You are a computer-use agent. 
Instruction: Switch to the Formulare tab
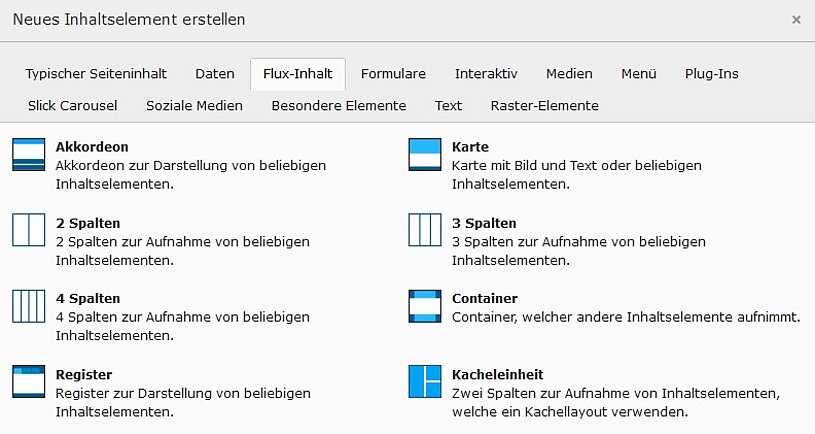(393, 74)
